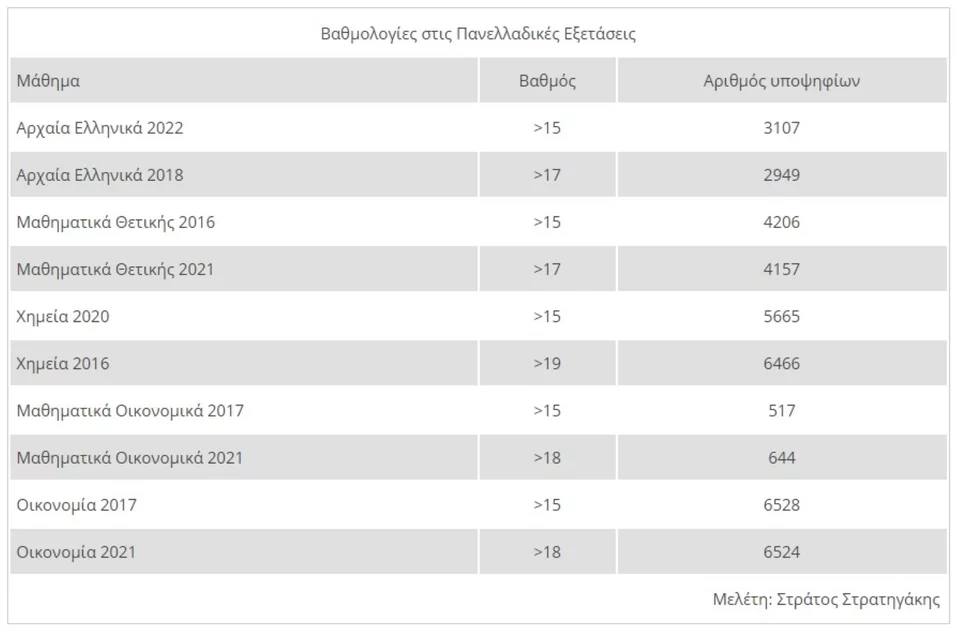Click the >19 grade for Χημεία 2016

[547, 363]
